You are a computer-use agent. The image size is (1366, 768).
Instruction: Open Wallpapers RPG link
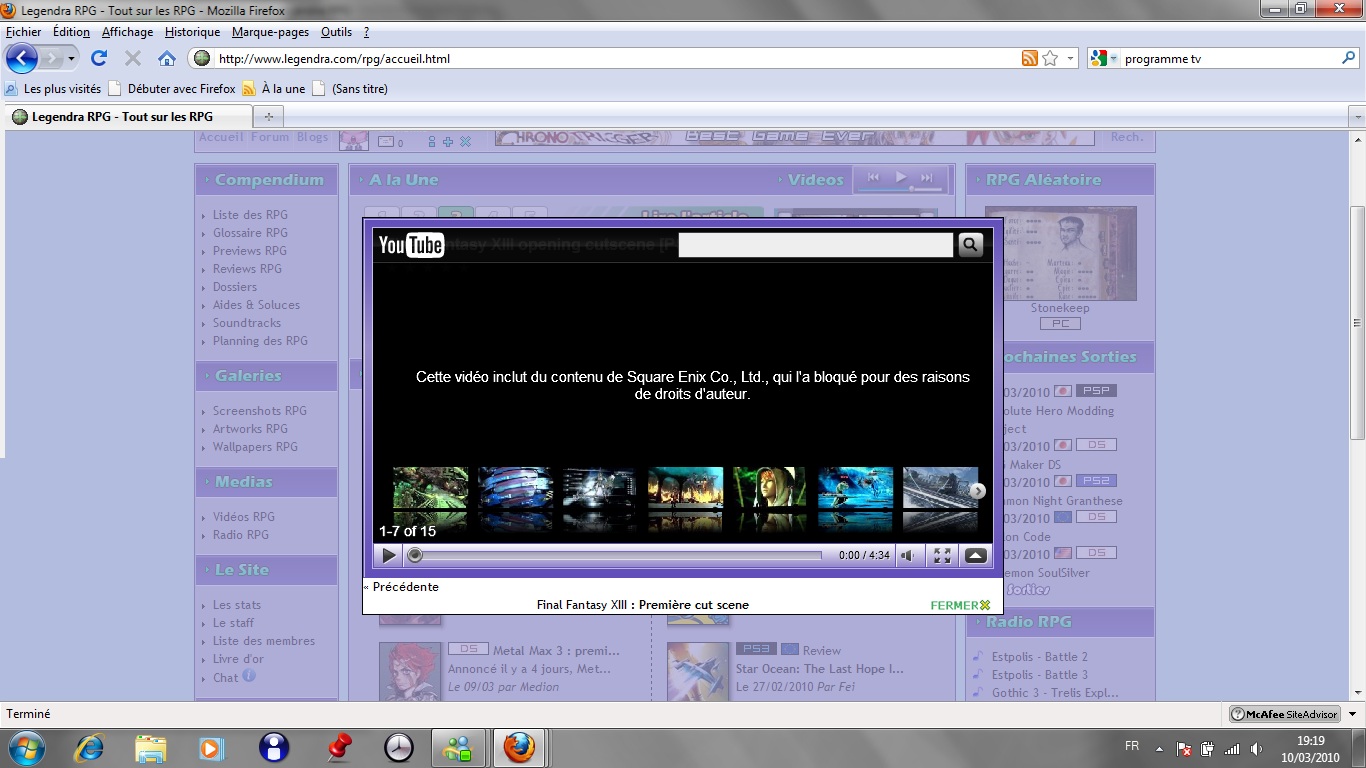[x=255, y=447]
